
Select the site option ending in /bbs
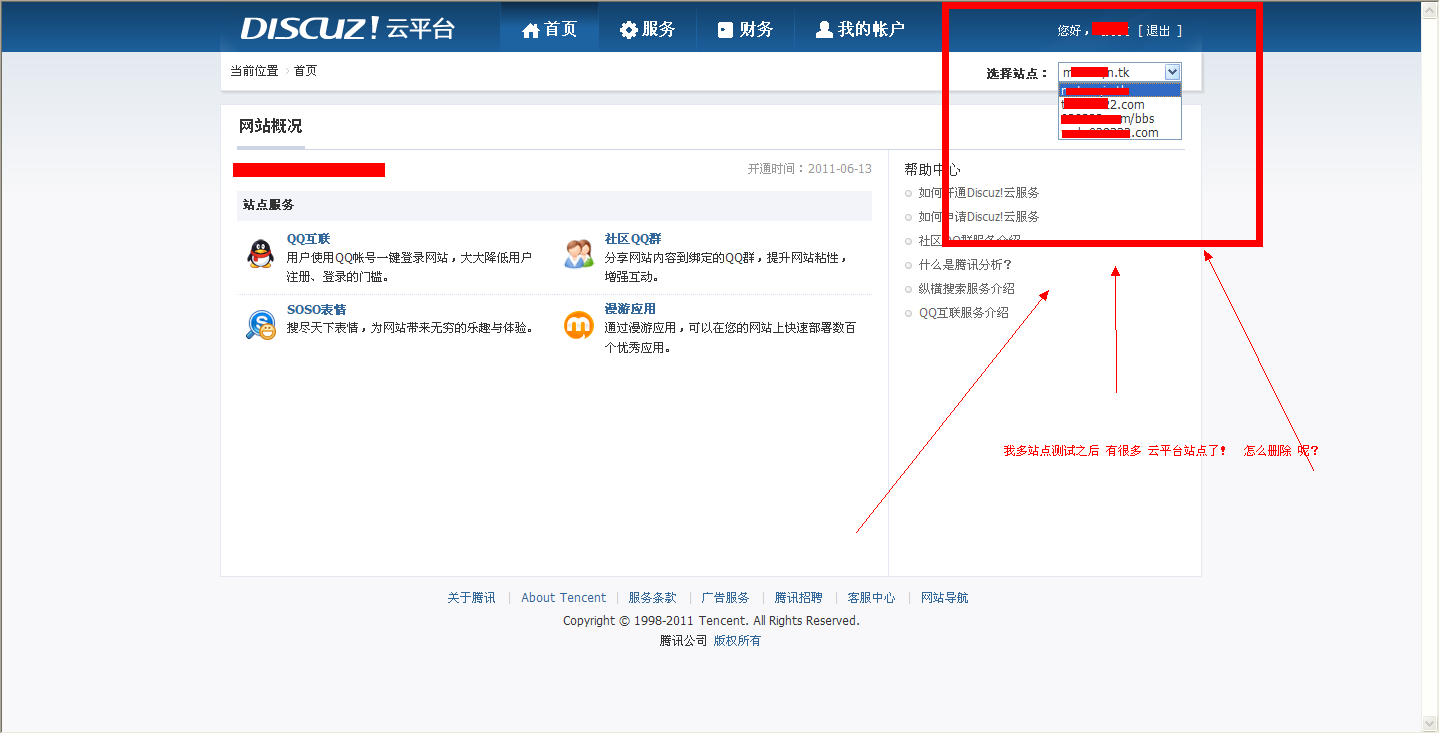pos(1120,119)
